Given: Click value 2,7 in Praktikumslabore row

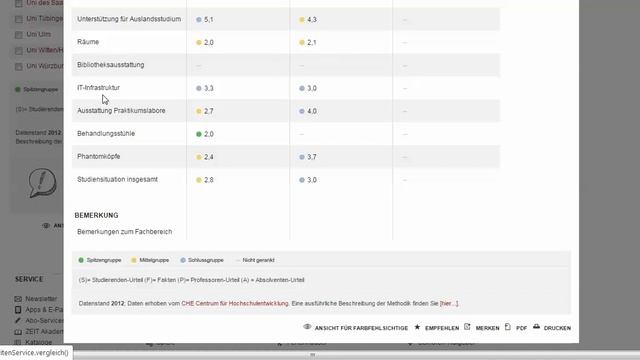Looking at the screenshot, I should pyautogui.click(x=209, y=111).
